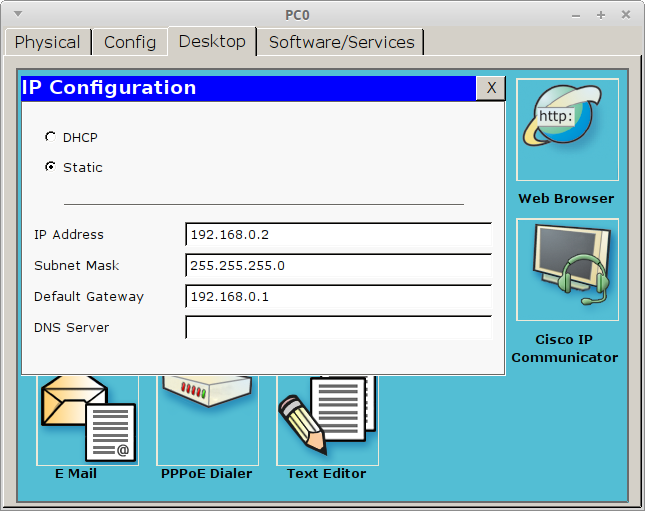This screenshot has height=511, width=645.
Task: Open the PPPoE Dialer icon
Action: coord(207,420)
